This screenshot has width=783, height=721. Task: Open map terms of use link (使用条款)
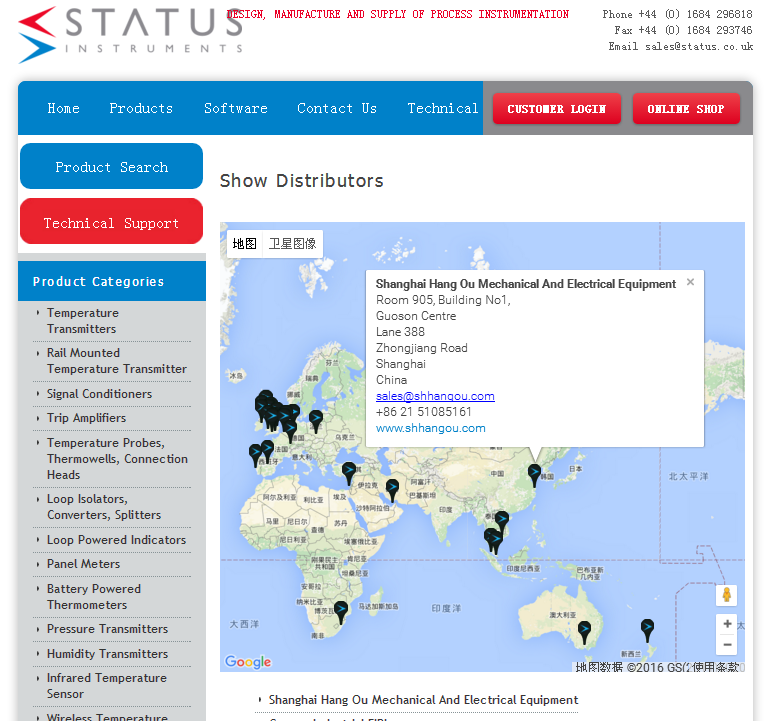[x=716, y=667]
